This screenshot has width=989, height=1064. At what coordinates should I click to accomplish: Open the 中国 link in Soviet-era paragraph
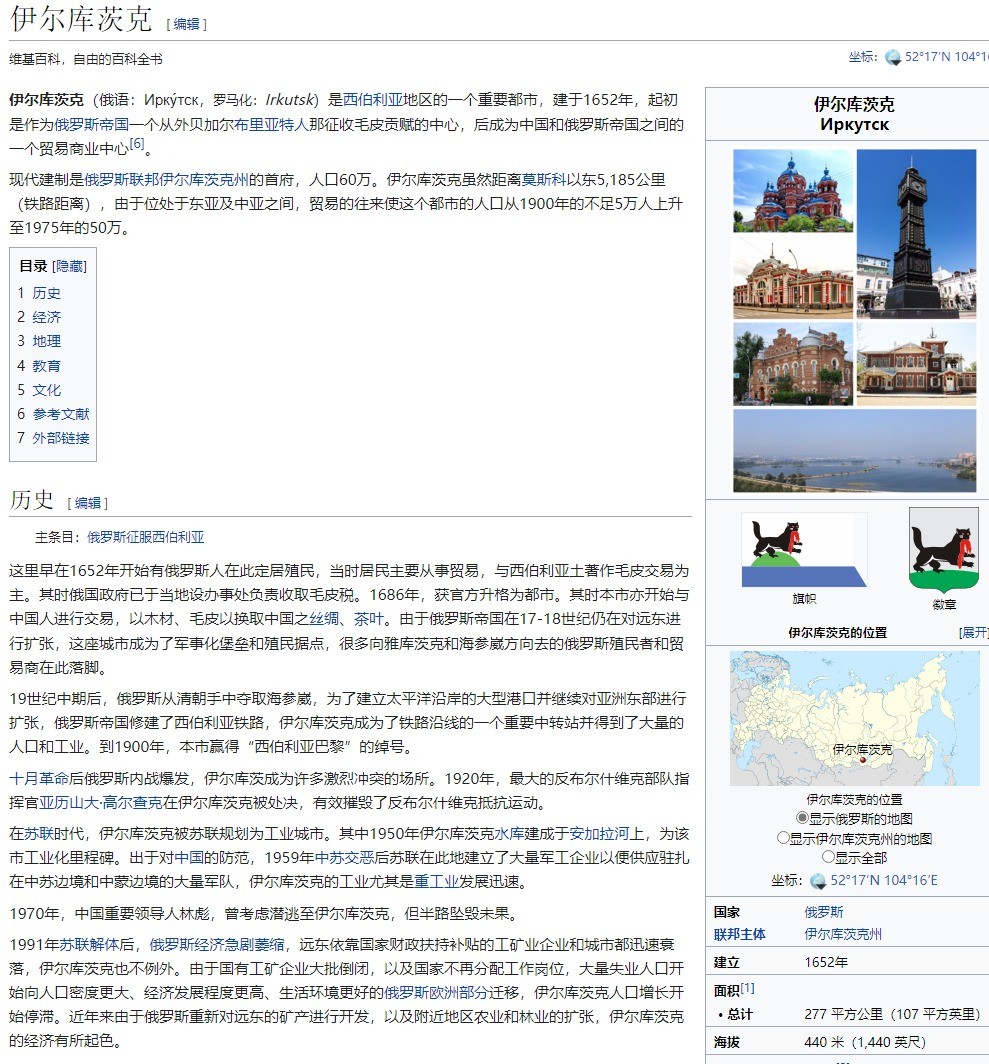[189, 858]
